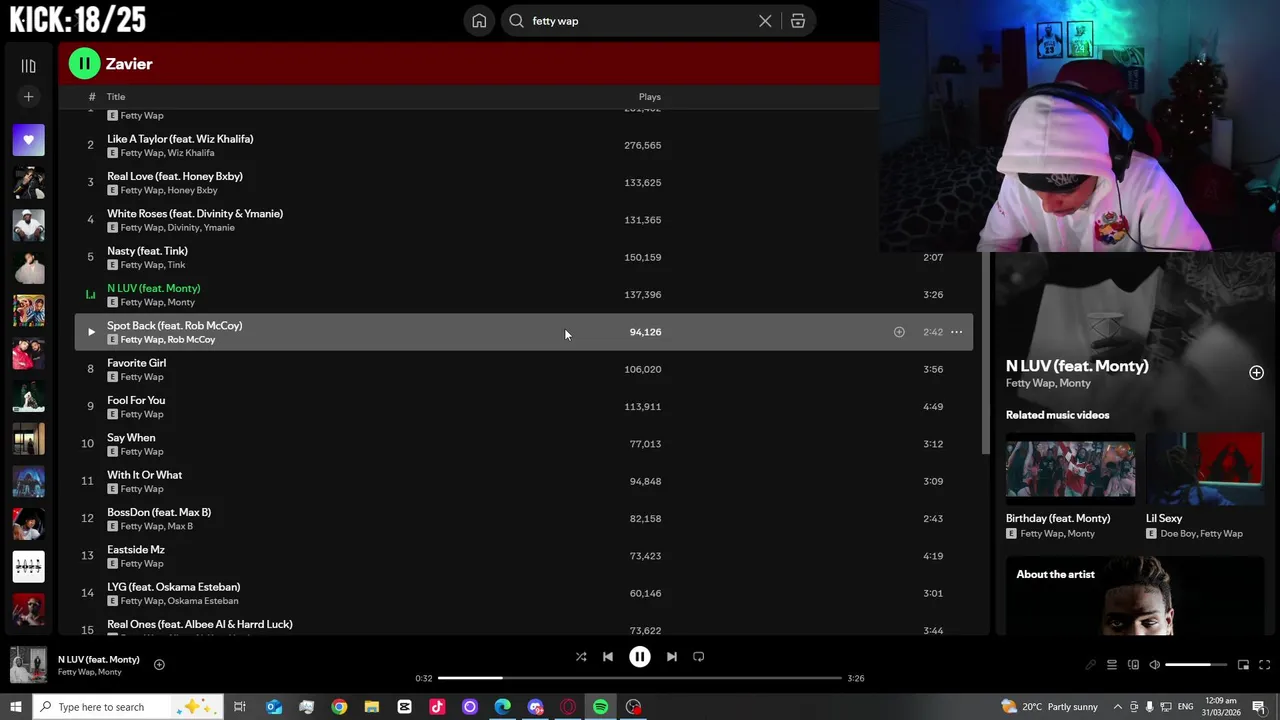Click taskbar 'Type here to search' box
The image size is (1280, 720).
click(128, 707)
